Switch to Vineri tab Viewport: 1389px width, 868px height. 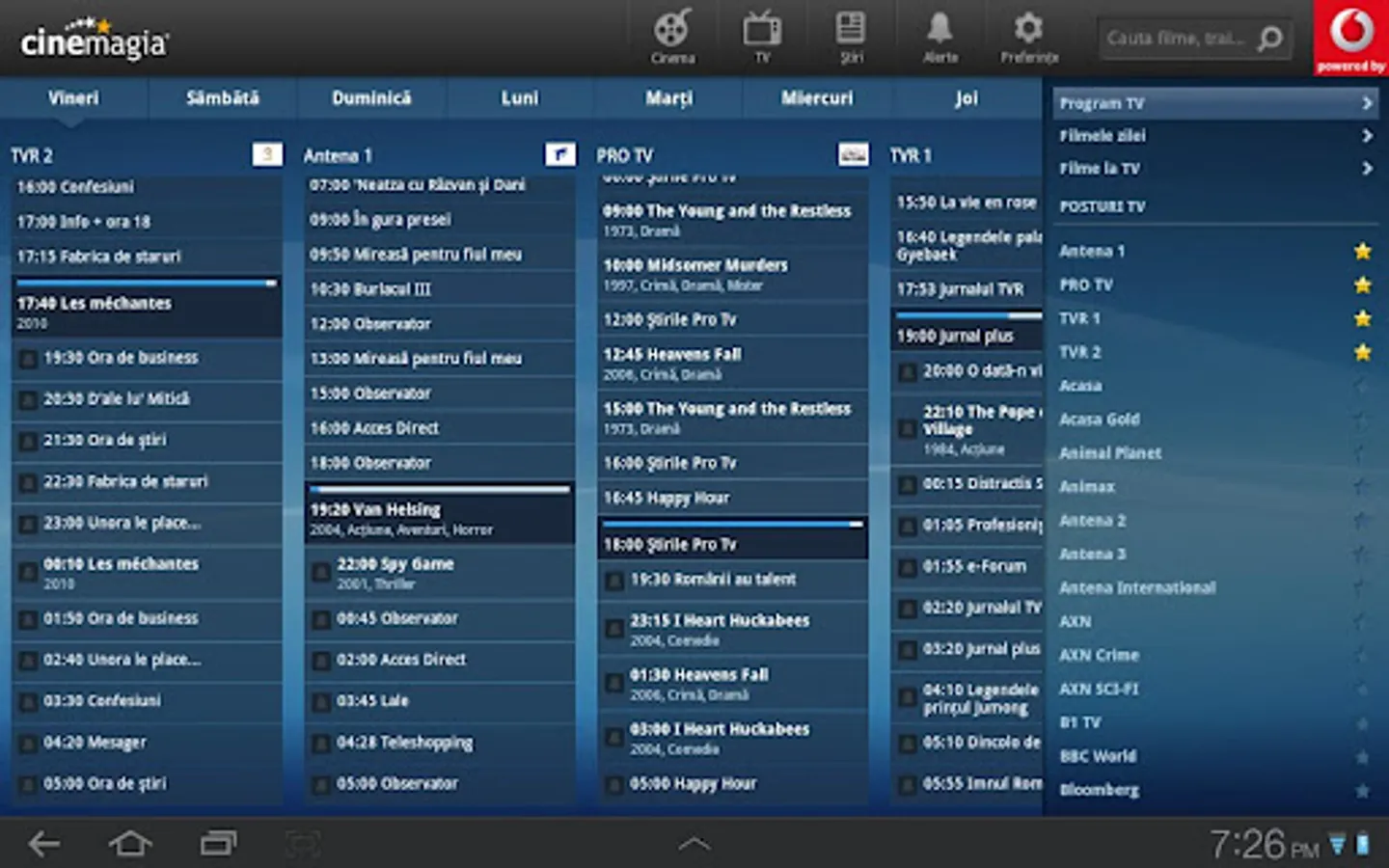pyautogui.click(x=73, y=97)
